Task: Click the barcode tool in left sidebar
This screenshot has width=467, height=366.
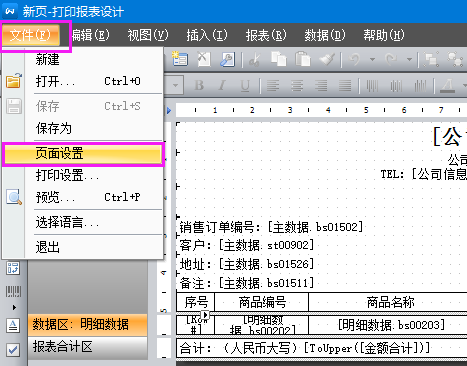Action: tap(13, 291)
